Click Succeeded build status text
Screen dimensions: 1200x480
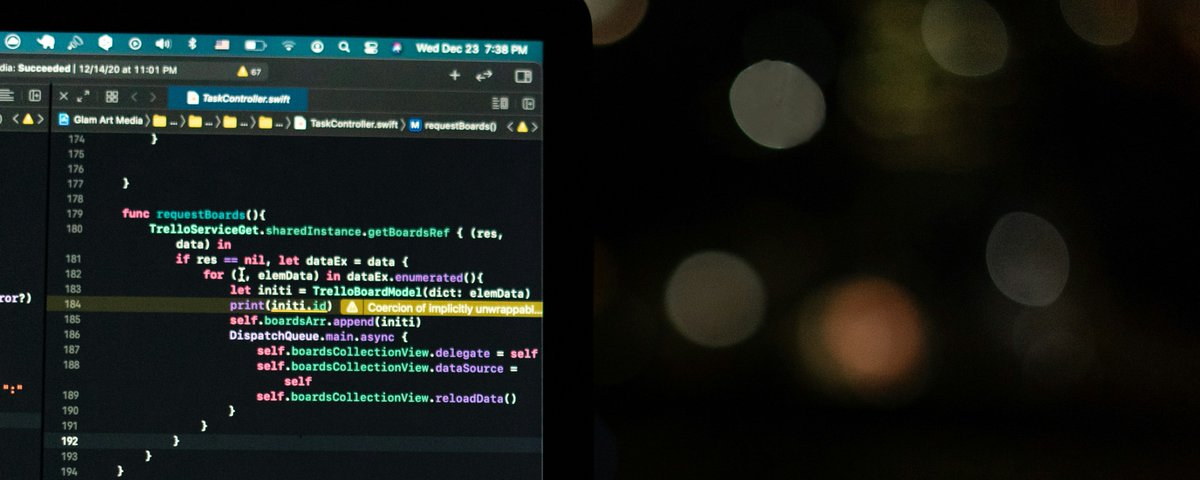tap(43, 69)
